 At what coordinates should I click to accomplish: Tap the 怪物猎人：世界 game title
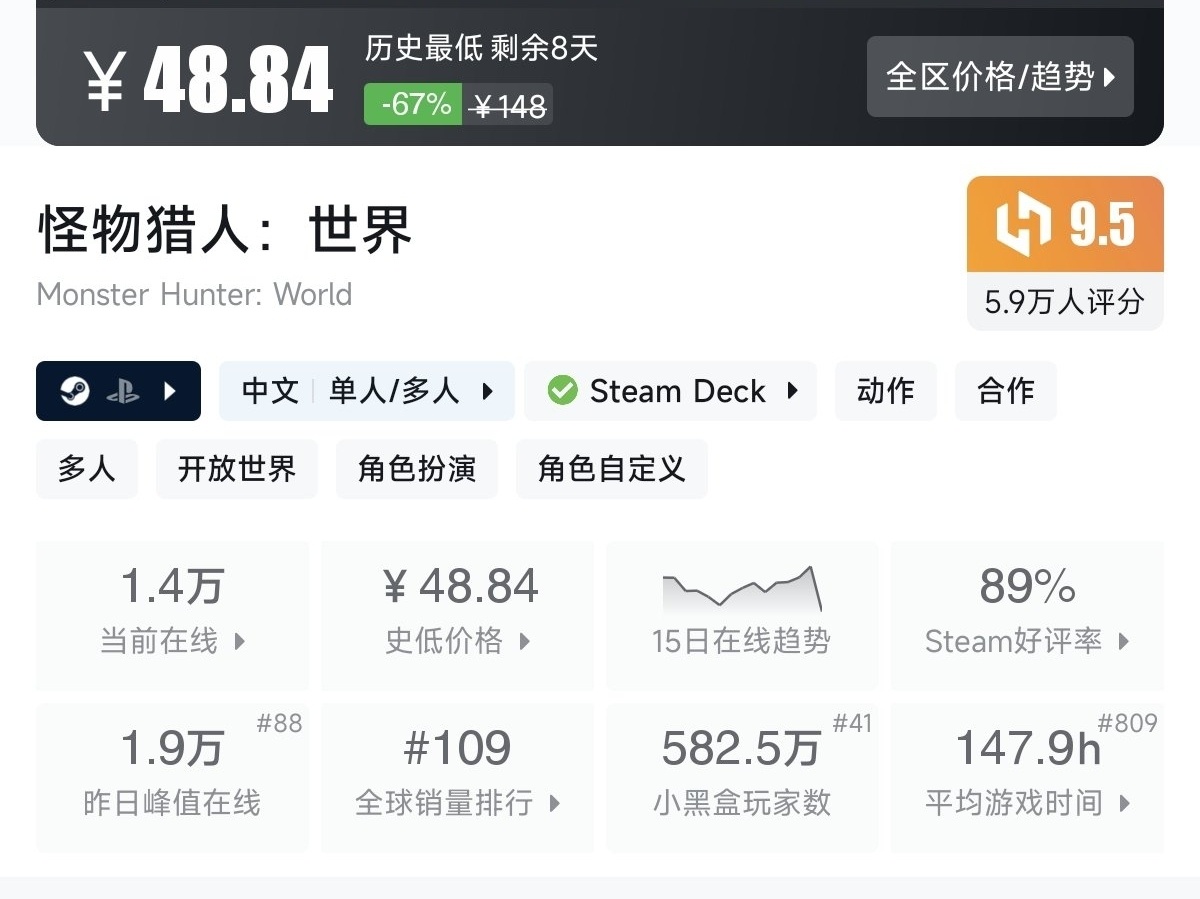pos(225,229)
